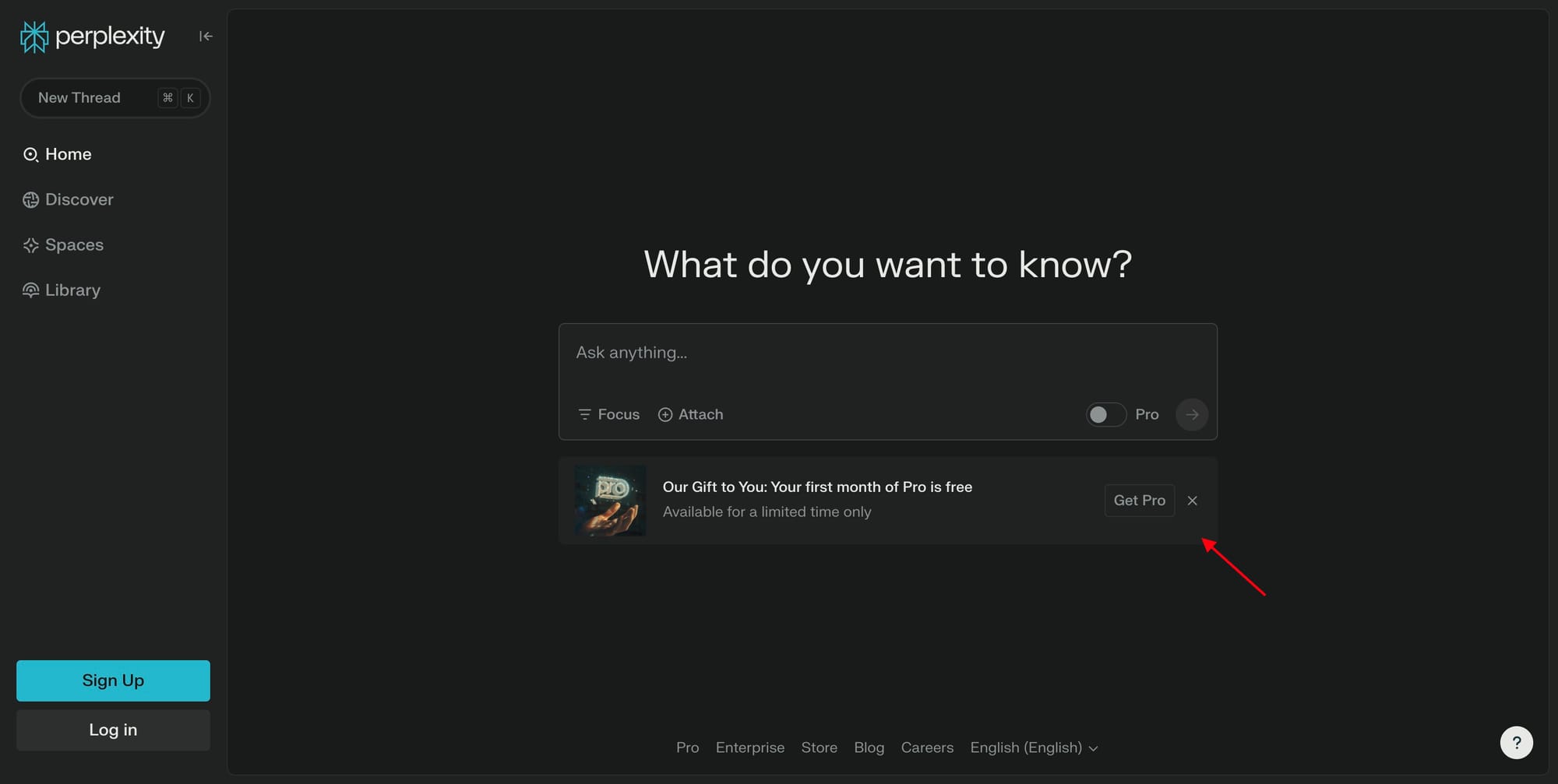Image resolution: width=1558 pixels, height=784 pixels.
Task: Open the Store footer link
Action: [x=820, y=747]
